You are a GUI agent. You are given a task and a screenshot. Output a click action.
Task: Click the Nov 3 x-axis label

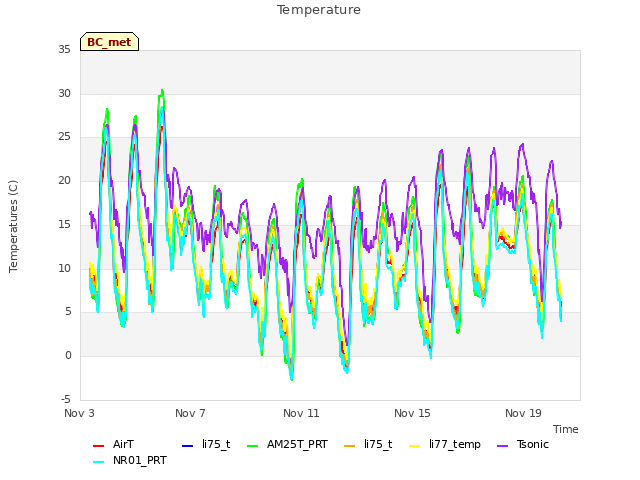coord(79,413)
